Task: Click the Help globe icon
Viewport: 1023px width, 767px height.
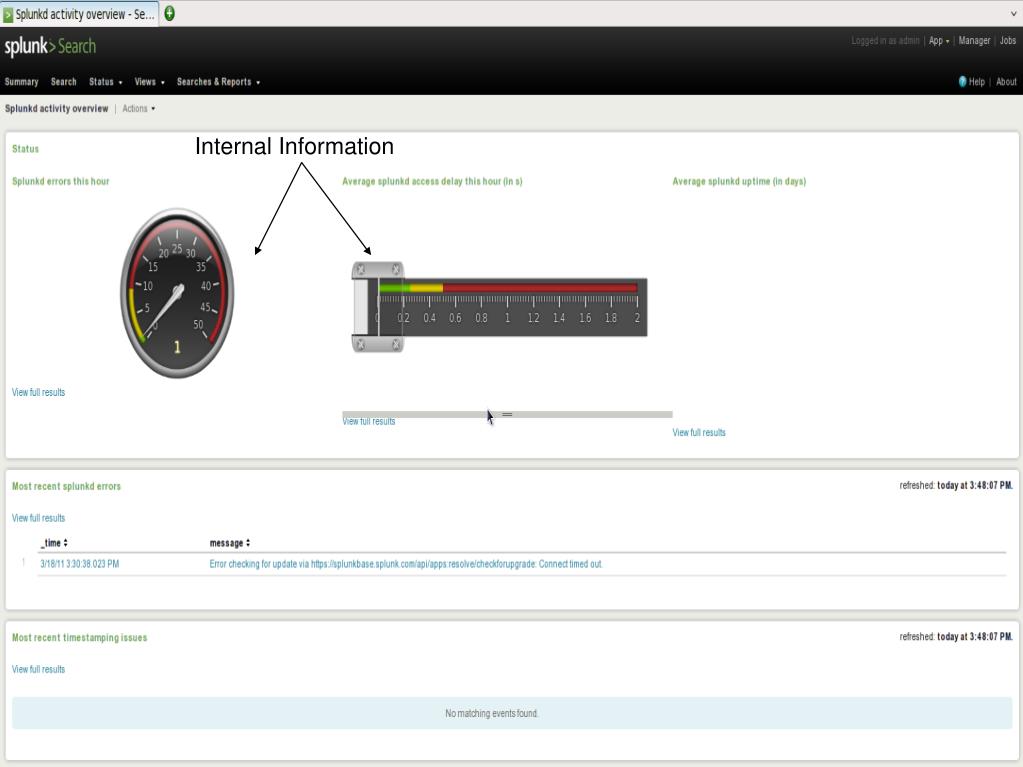Action: [962, 82]
